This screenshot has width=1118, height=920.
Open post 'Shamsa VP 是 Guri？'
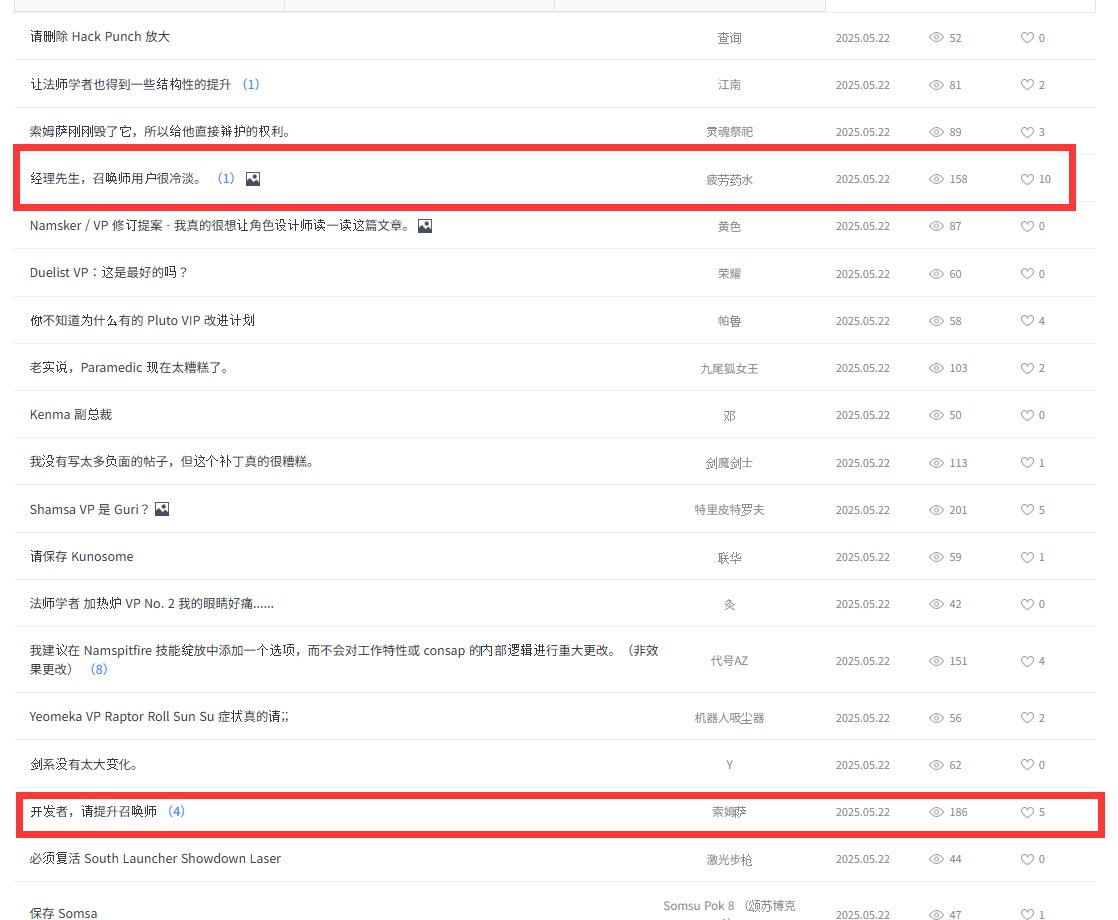tap(89, 509)
